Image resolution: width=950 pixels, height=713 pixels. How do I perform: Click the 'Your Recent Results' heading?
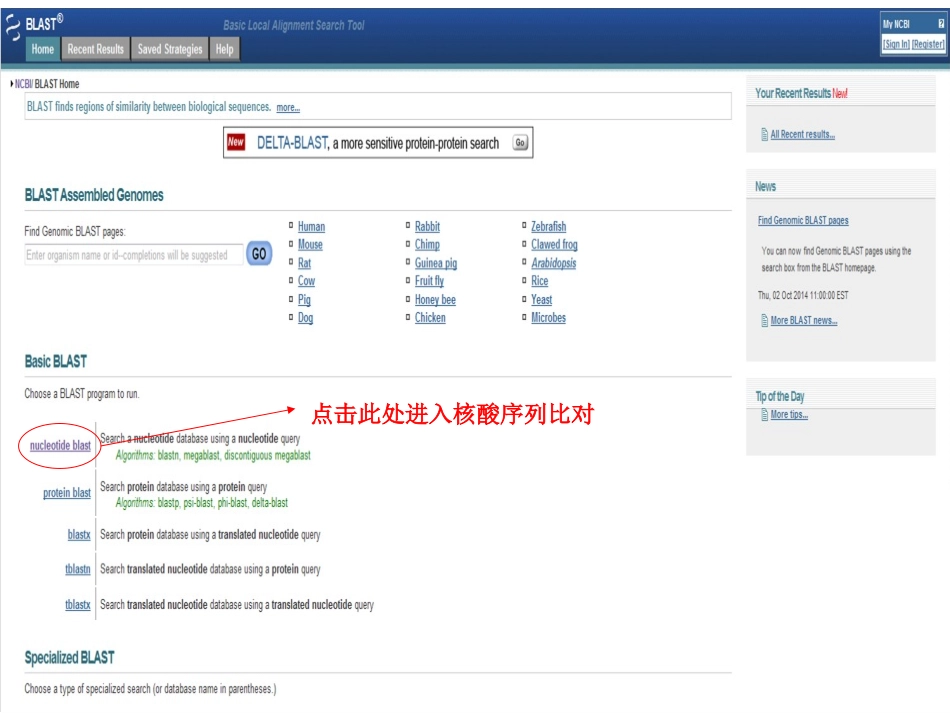click(793, 93)
